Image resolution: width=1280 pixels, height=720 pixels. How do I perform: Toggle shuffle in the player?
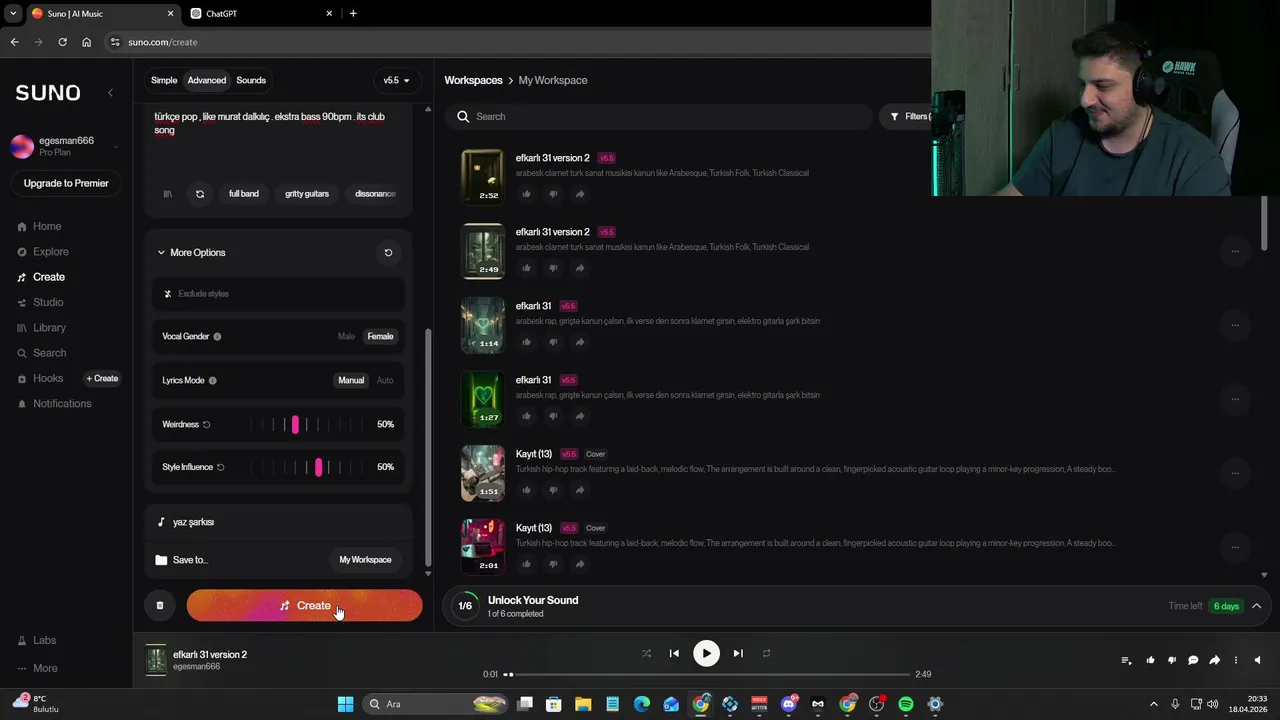[646, 653]
